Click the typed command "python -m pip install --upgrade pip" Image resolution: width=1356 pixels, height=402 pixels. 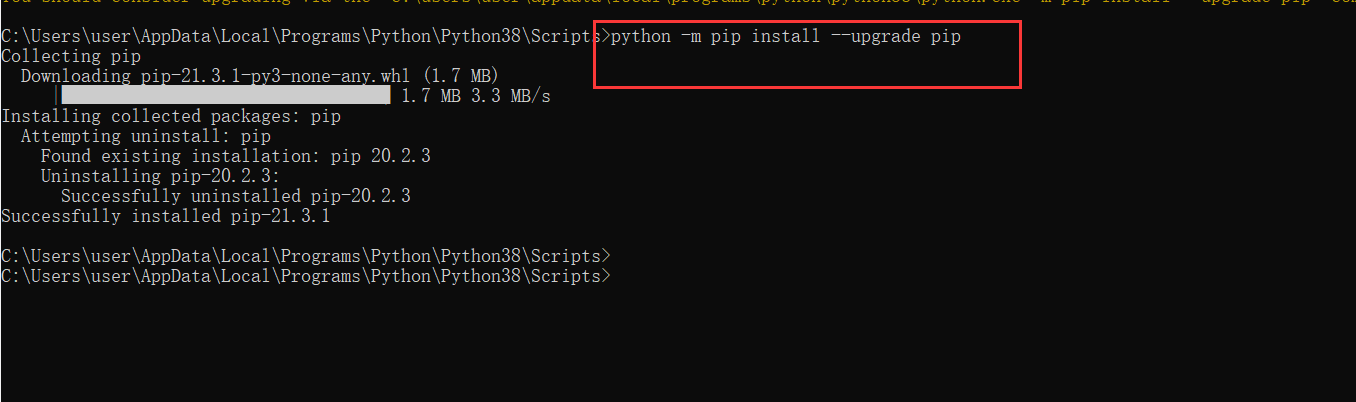click(x=785, y=36)
